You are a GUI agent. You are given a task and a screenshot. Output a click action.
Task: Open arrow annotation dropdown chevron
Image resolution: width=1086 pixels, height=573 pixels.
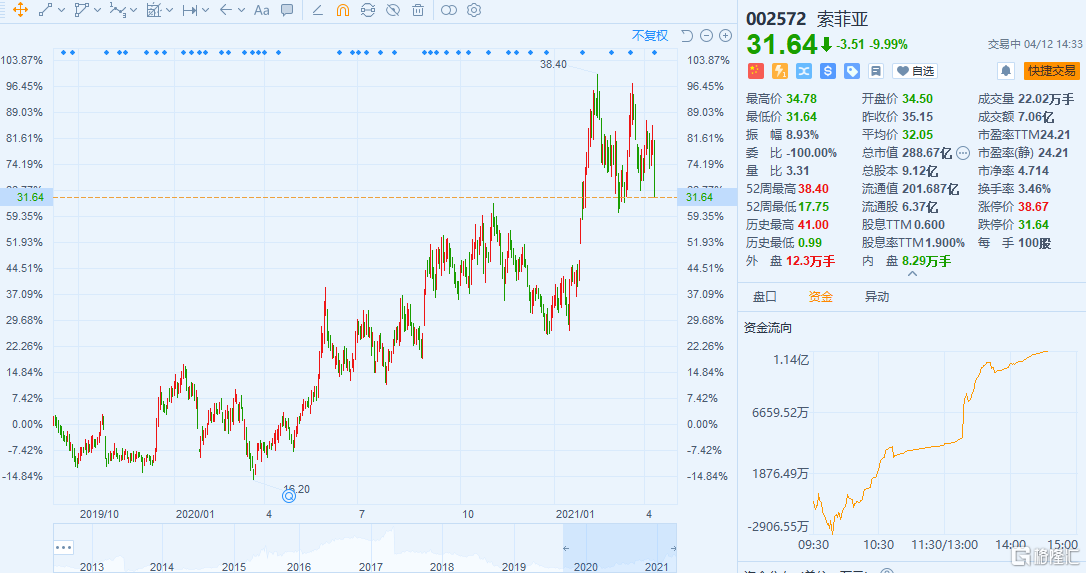pyautogui.click(x=242, y=10)
